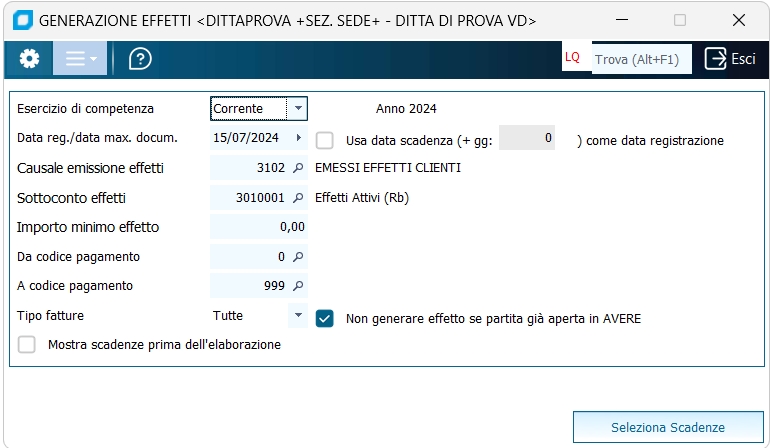Screen dimensions: 770x448
Task: Click the days offset field after + gg:
Action: click(527, 139)
